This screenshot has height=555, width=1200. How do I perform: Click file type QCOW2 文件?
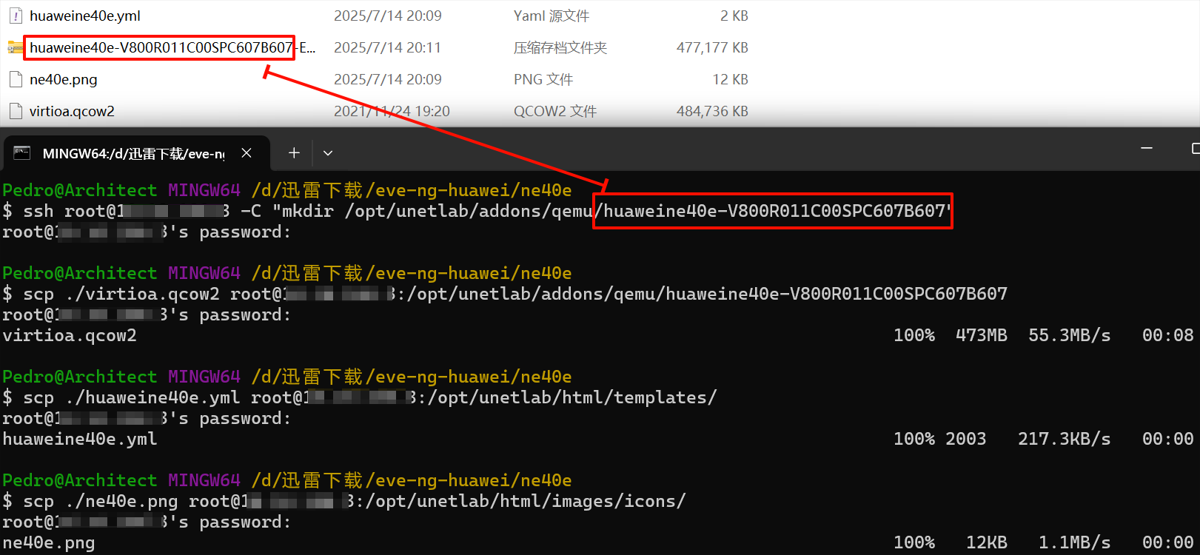coord(555,111)
